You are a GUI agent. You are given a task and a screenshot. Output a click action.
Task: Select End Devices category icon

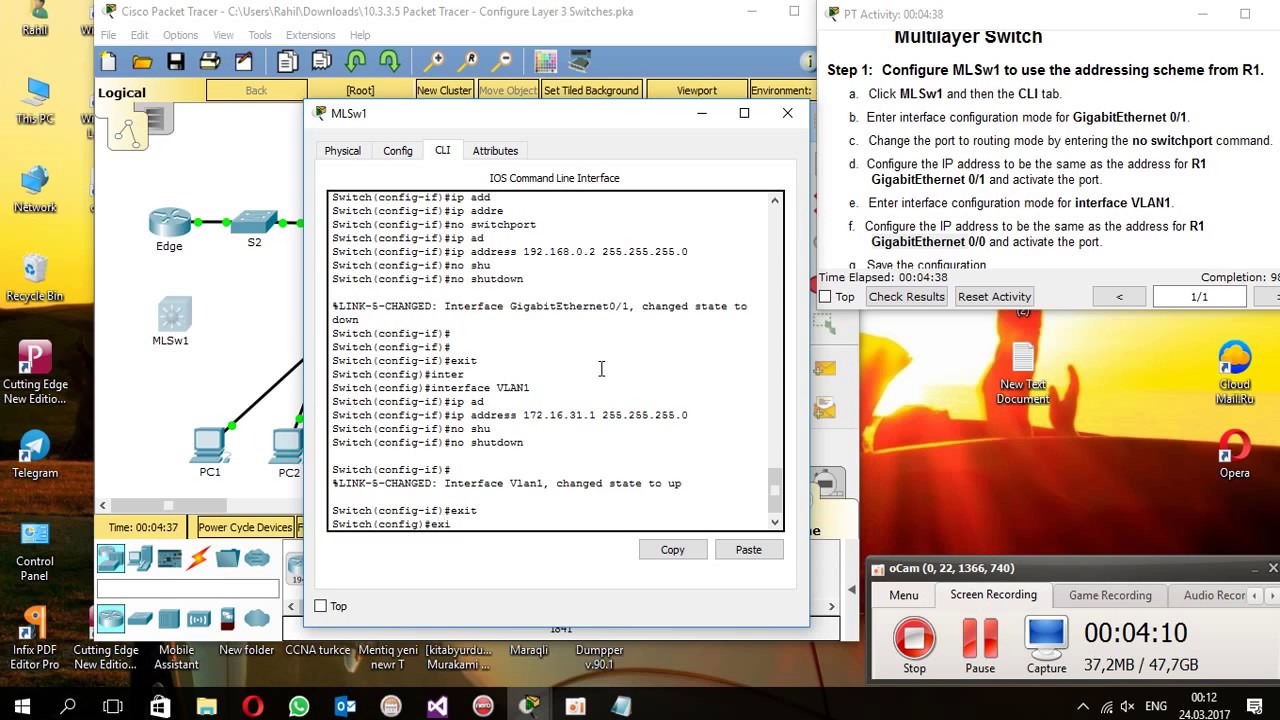click(141, 558)
